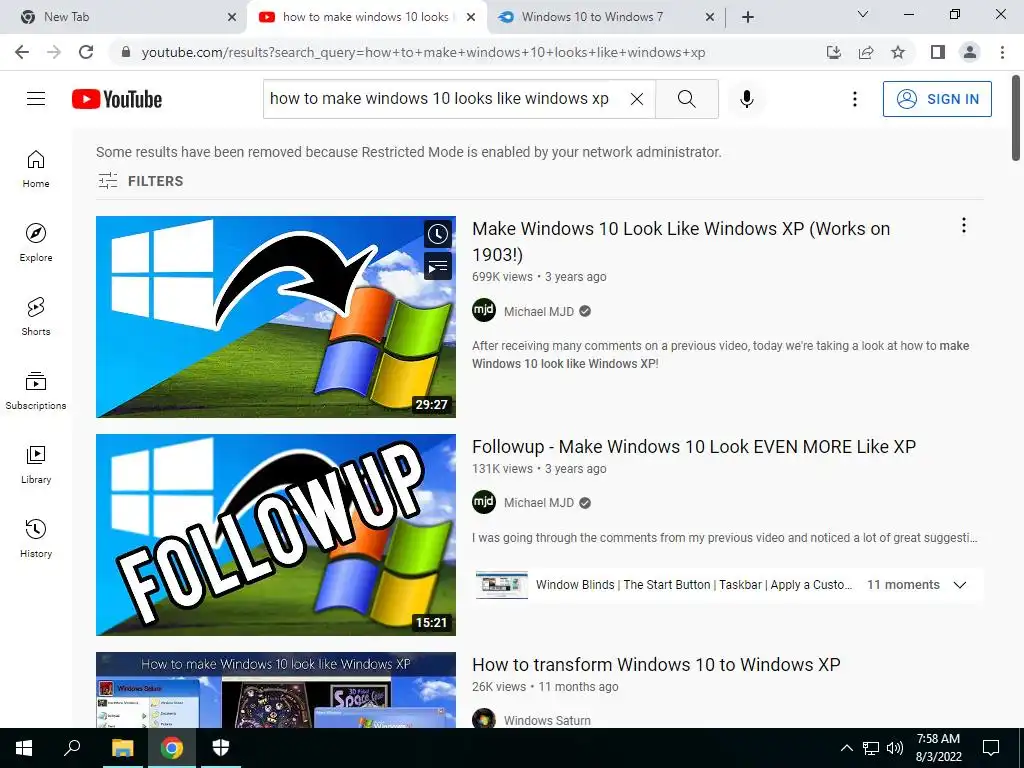Open a new browser tab
The image size is (1024, 768).
748,17
